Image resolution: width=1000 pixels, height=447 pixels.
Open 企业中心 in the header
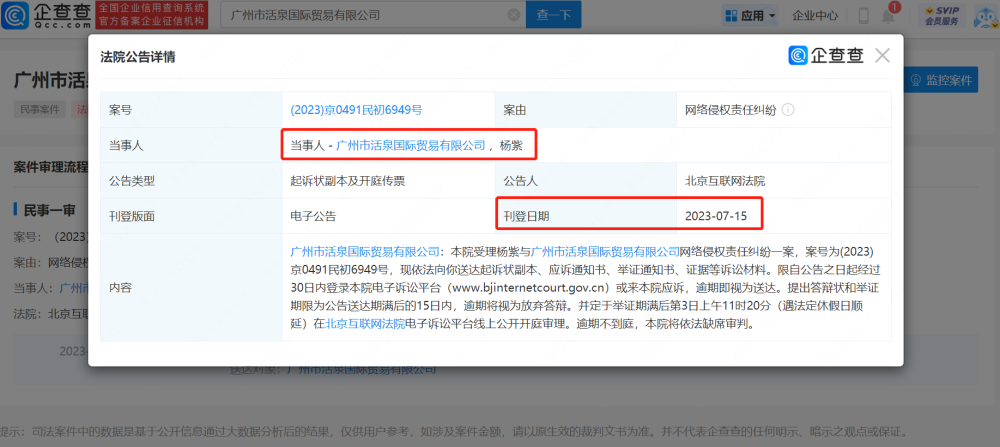click(x=814, y=15)
